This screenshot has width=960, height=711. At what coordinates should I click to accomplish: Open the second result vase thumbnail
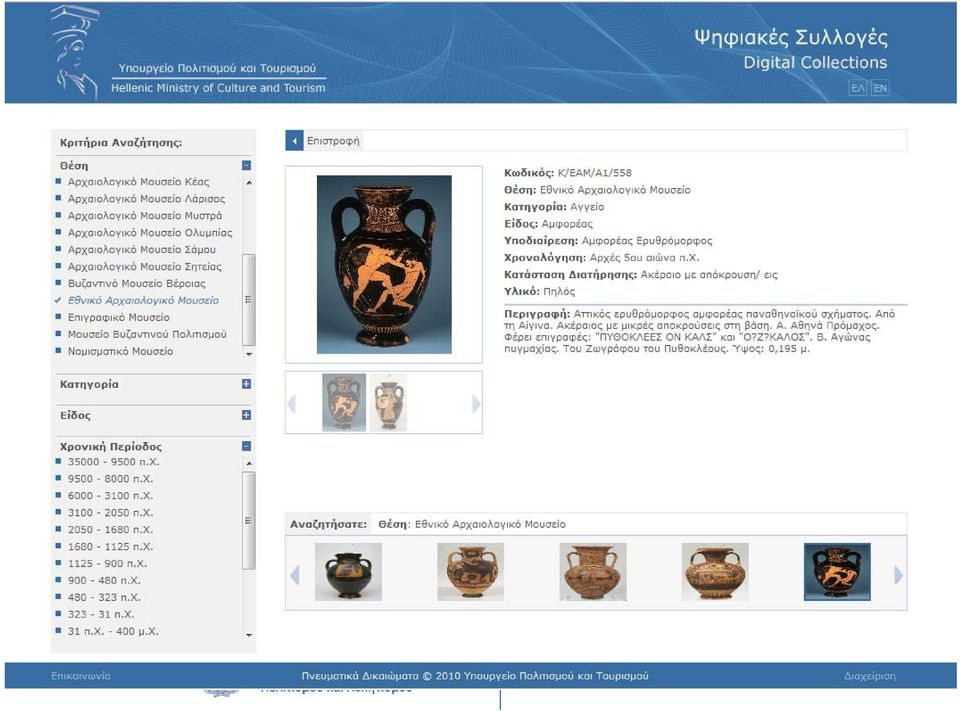[470, 571]
